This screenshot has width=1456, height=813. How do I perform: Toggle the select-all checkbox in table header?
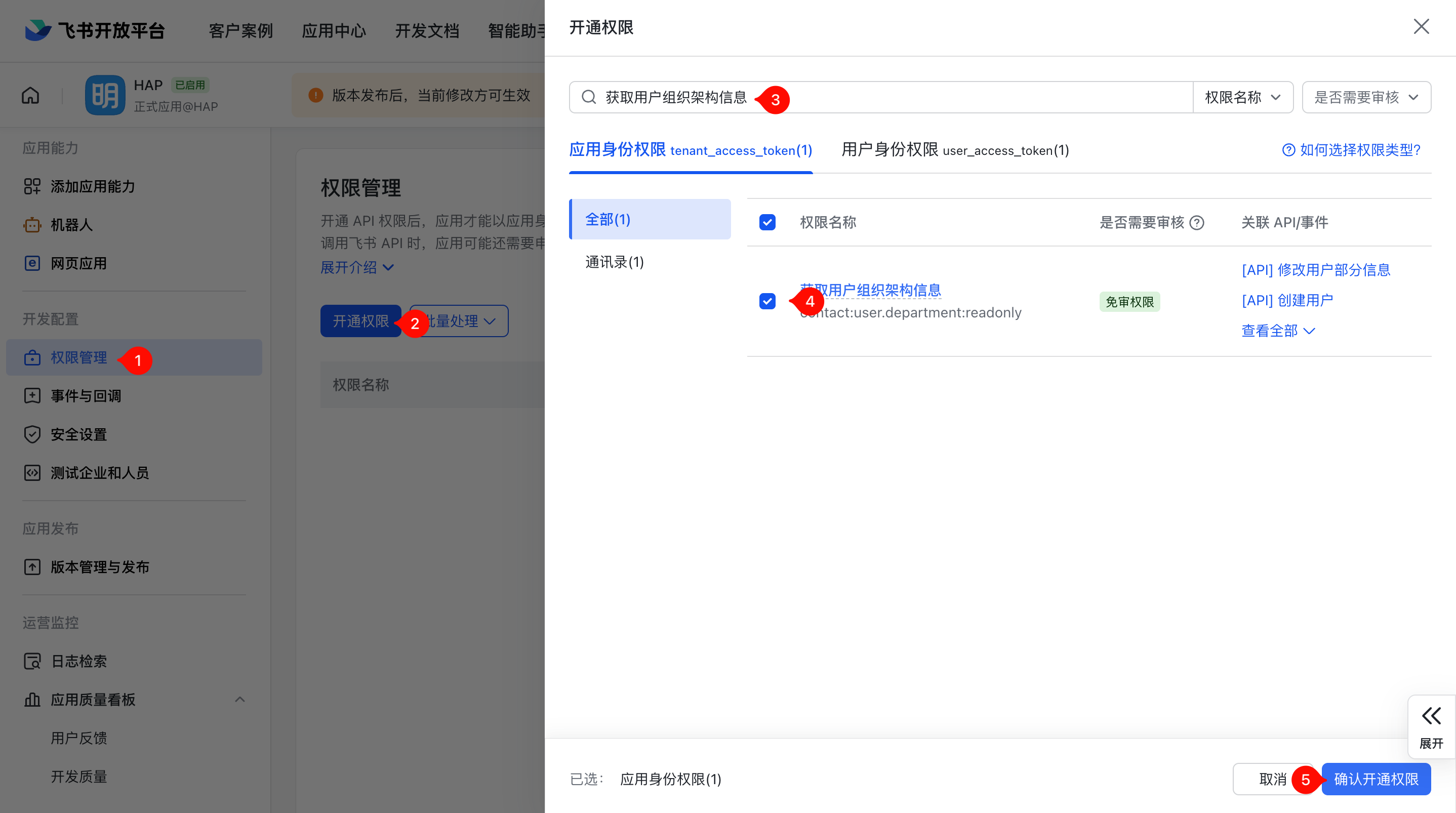pyautogui.click(x=767, y=222)
